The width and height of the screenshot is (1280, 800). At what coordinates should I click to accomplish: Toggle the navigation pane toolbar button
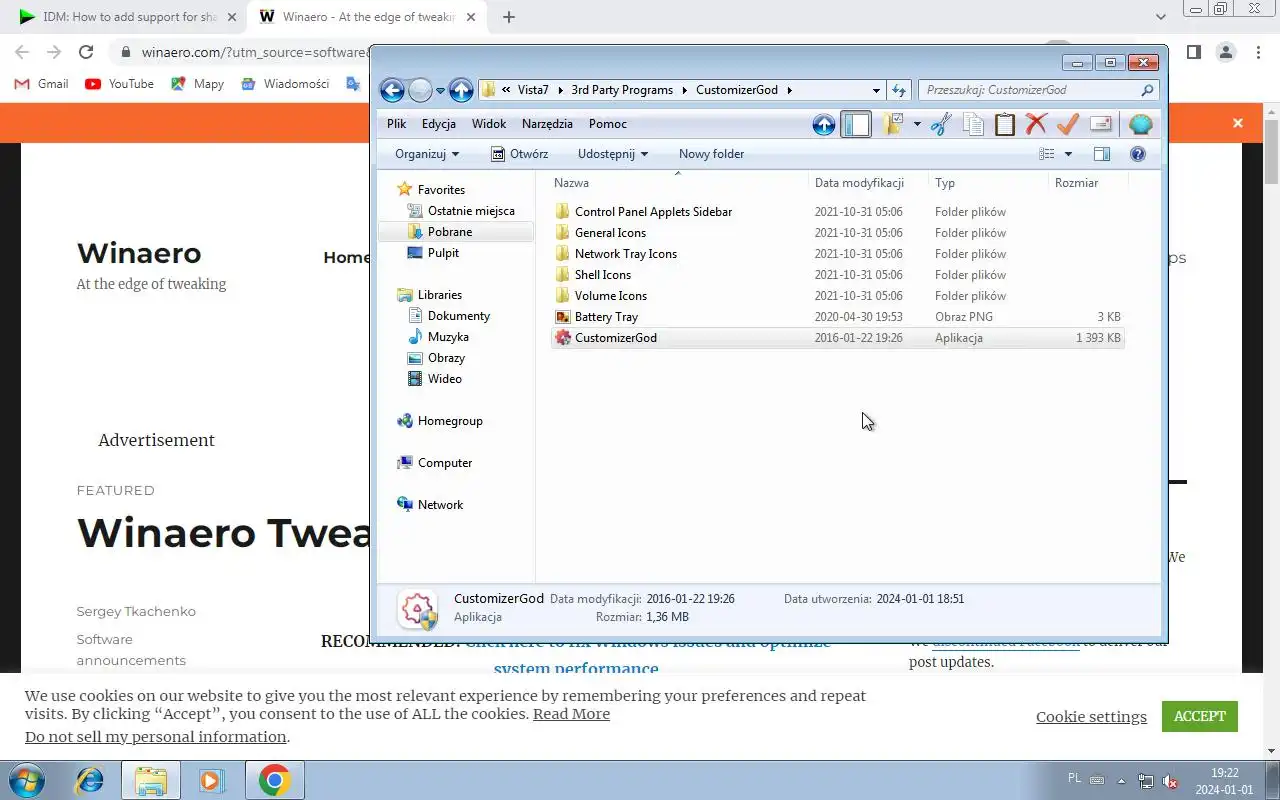point(856,125)
